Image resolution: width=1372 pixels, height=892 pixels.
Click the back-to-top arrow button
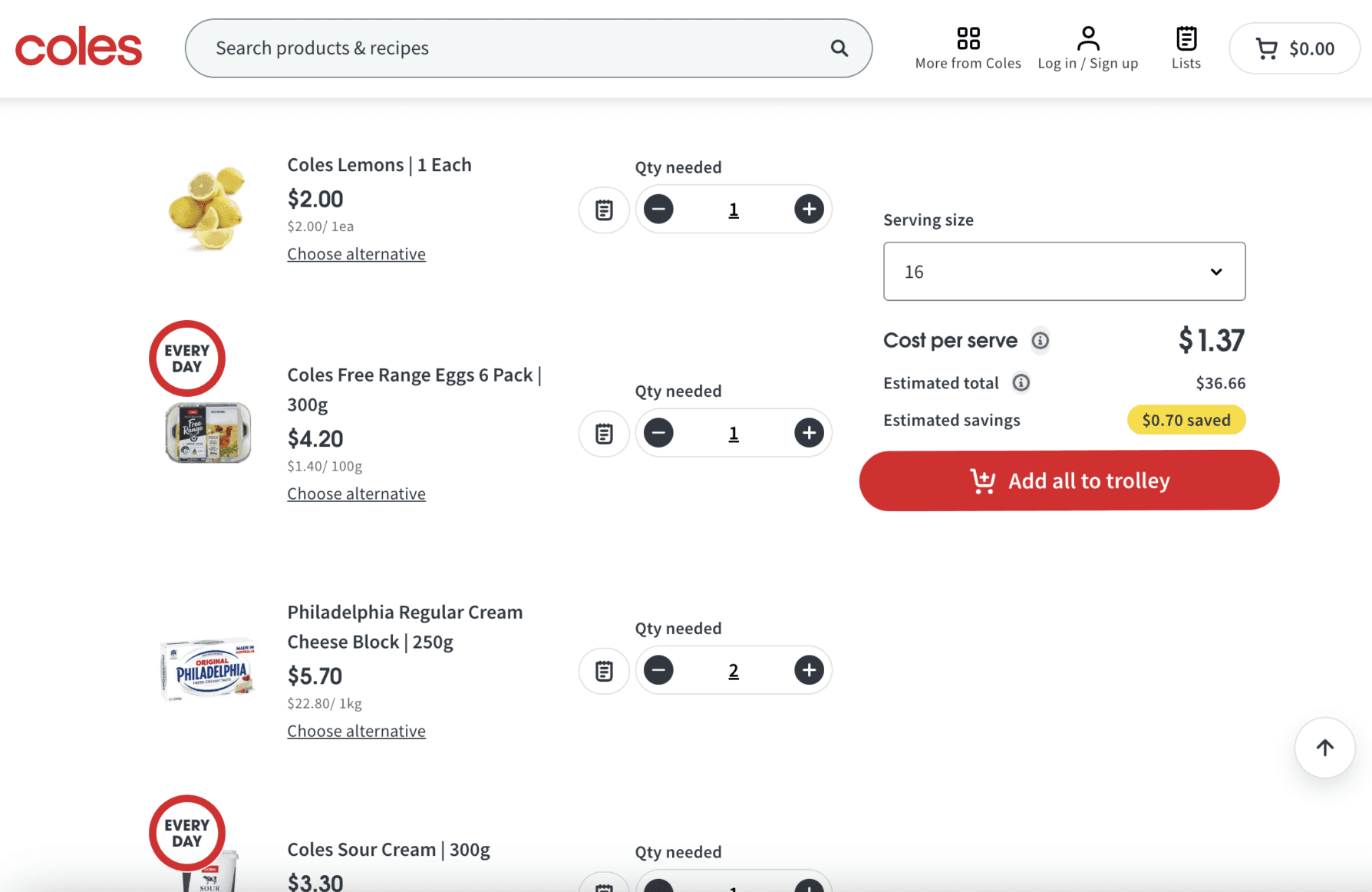click(x=1324, y=748)
